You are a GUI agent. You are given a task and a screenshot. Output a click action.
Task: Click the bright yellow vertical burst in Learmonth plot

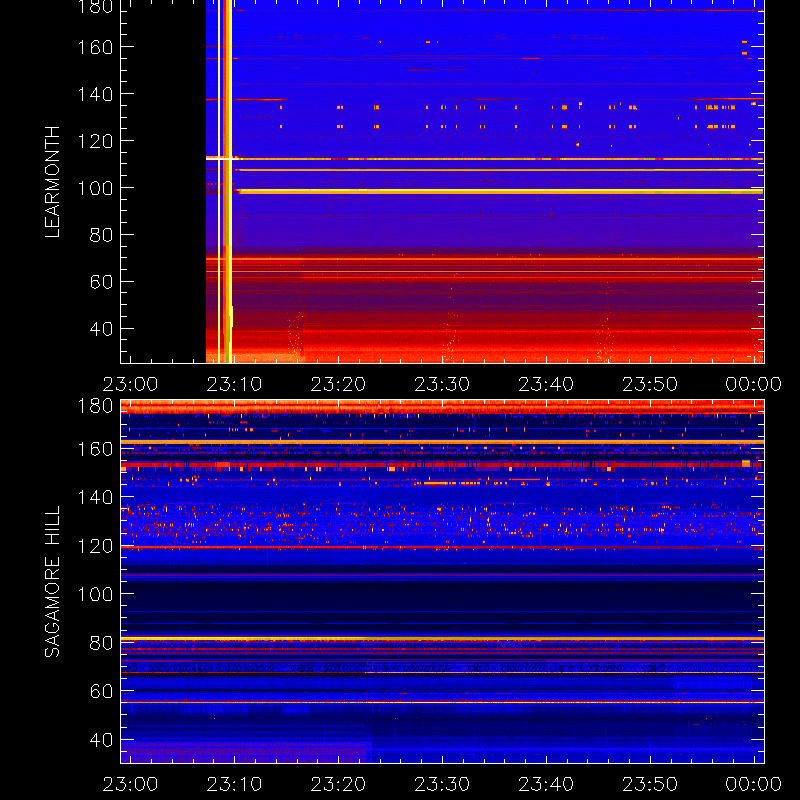click(228, 181)
